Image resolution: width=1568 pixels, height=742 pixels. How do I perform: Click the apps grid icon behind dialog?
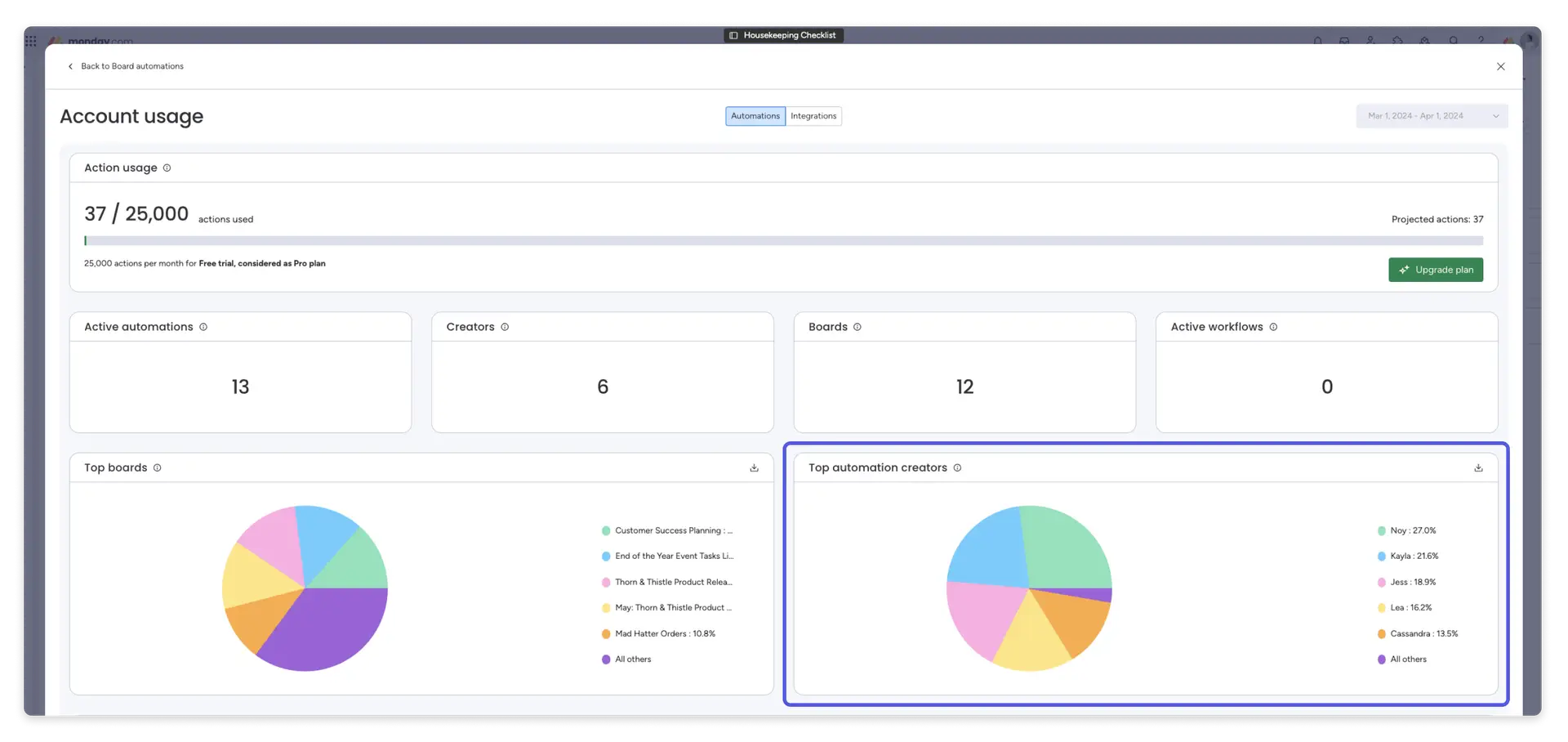(31, 41)
